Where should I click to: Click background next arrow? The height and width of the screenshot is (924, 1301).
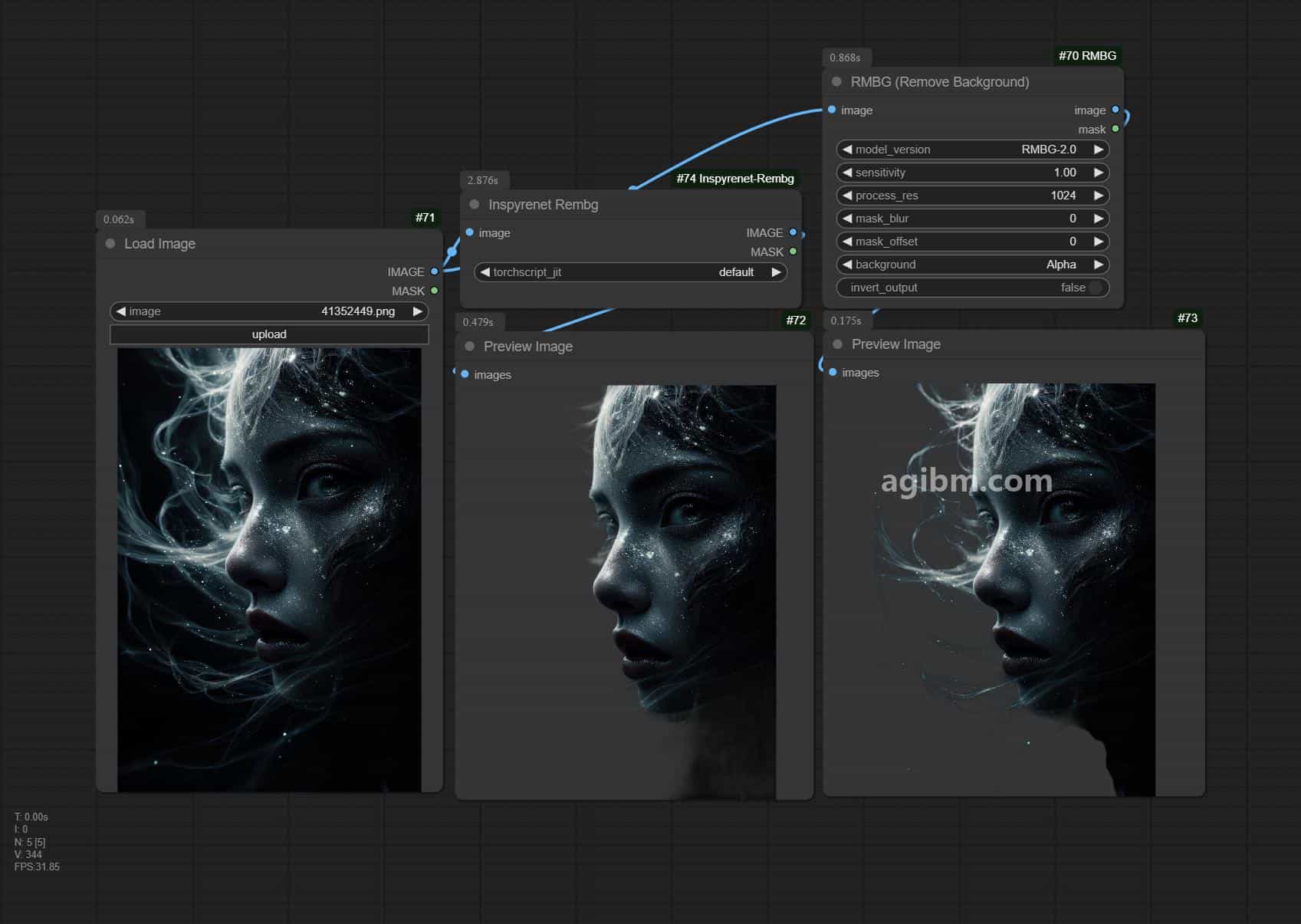(1099, 265)
